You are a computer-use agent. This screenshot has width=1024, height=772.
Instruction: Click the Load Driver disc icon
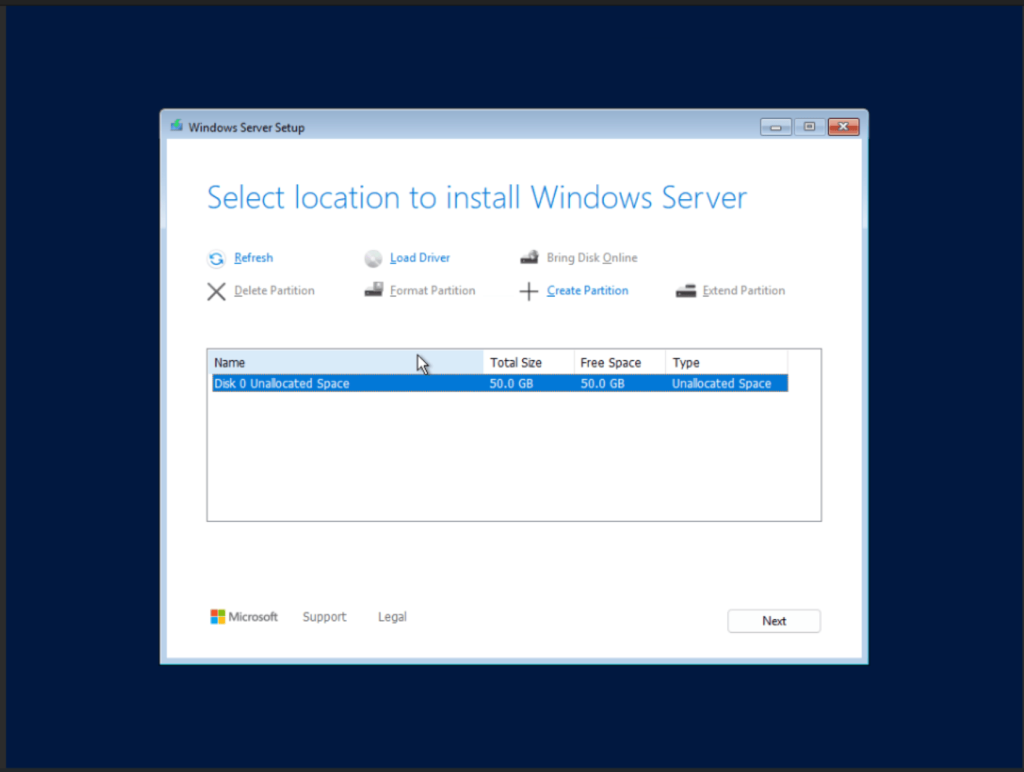[373, 259]
